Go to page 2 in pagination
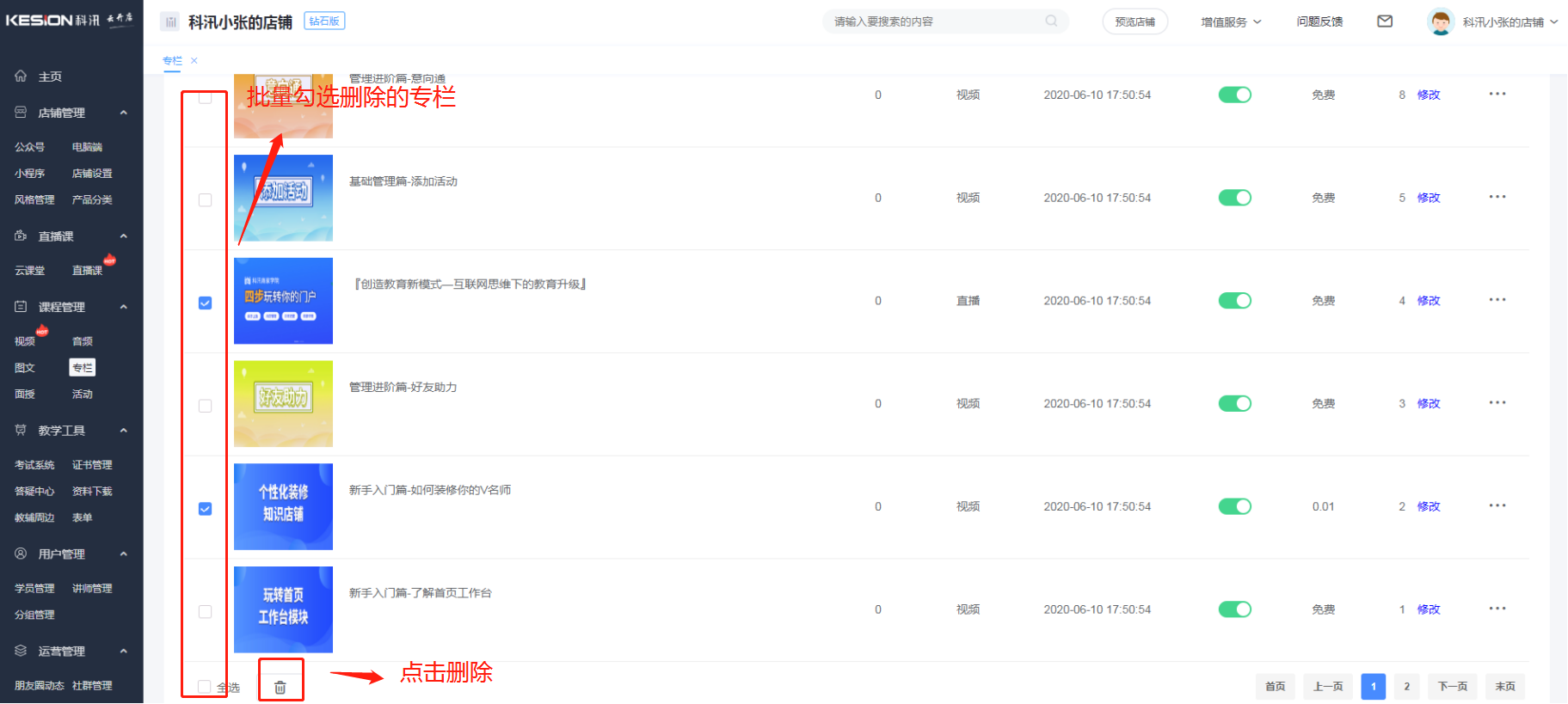This screenshot has height=704, width=1568. [1406, 686]
